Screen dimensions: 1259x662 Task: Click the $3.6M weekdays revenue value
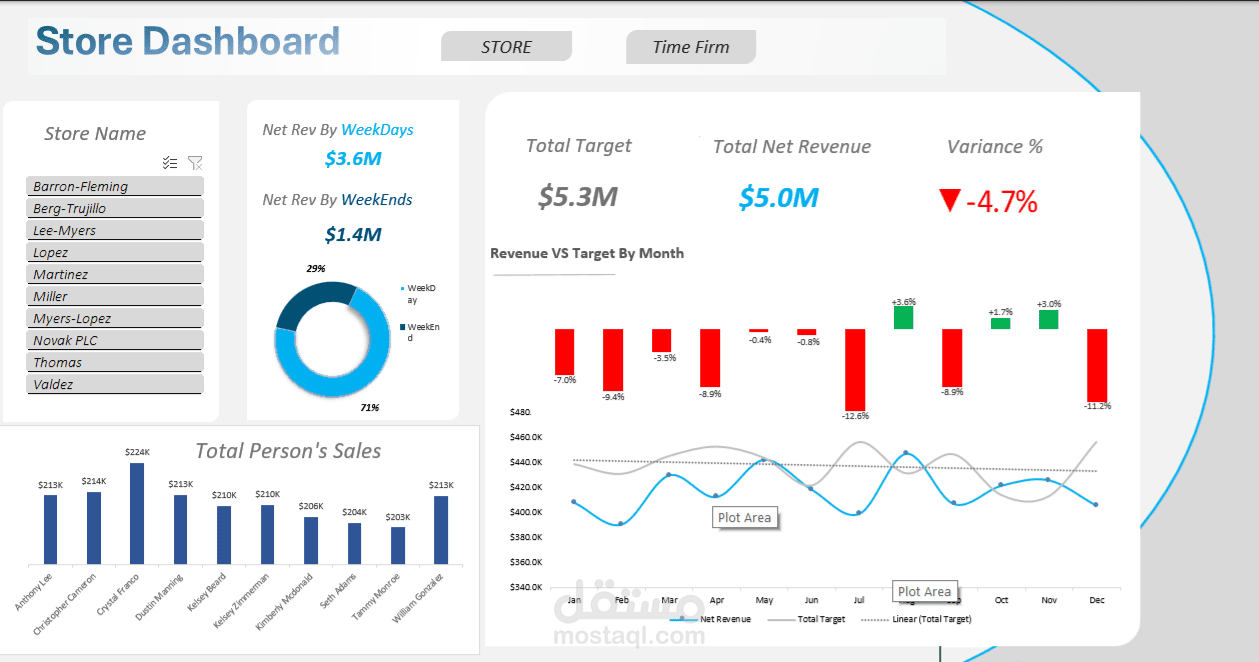click(353, 158)
